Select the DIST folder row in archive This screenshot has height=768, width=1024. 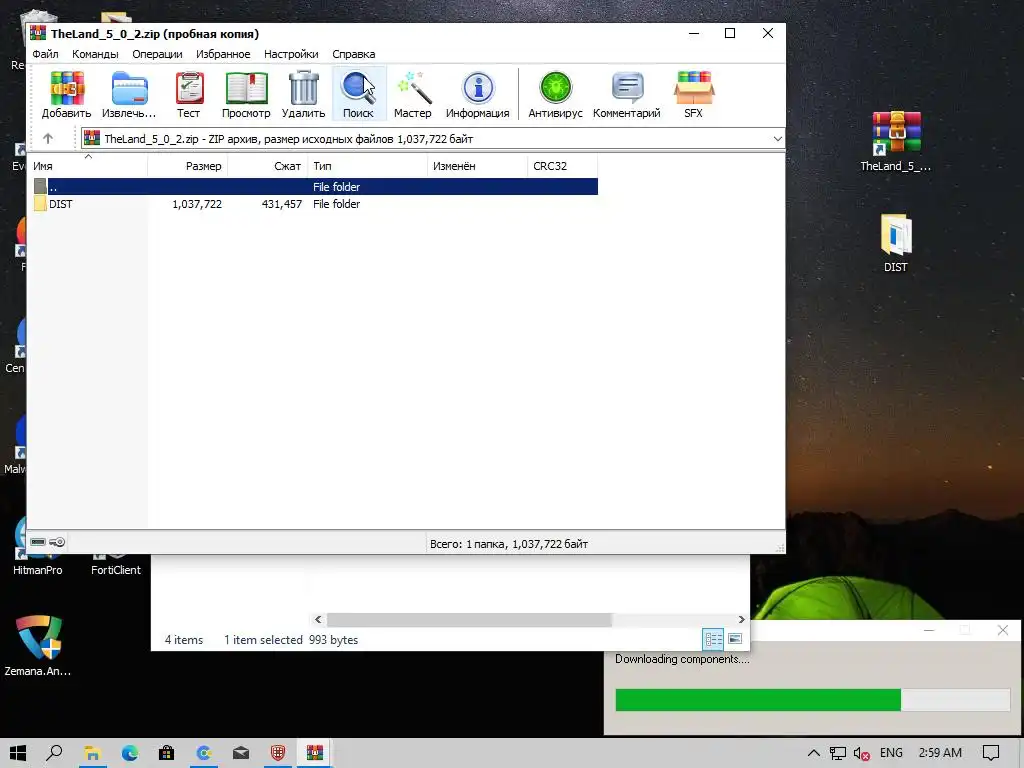pyautogui.click(x=315, y=204)
